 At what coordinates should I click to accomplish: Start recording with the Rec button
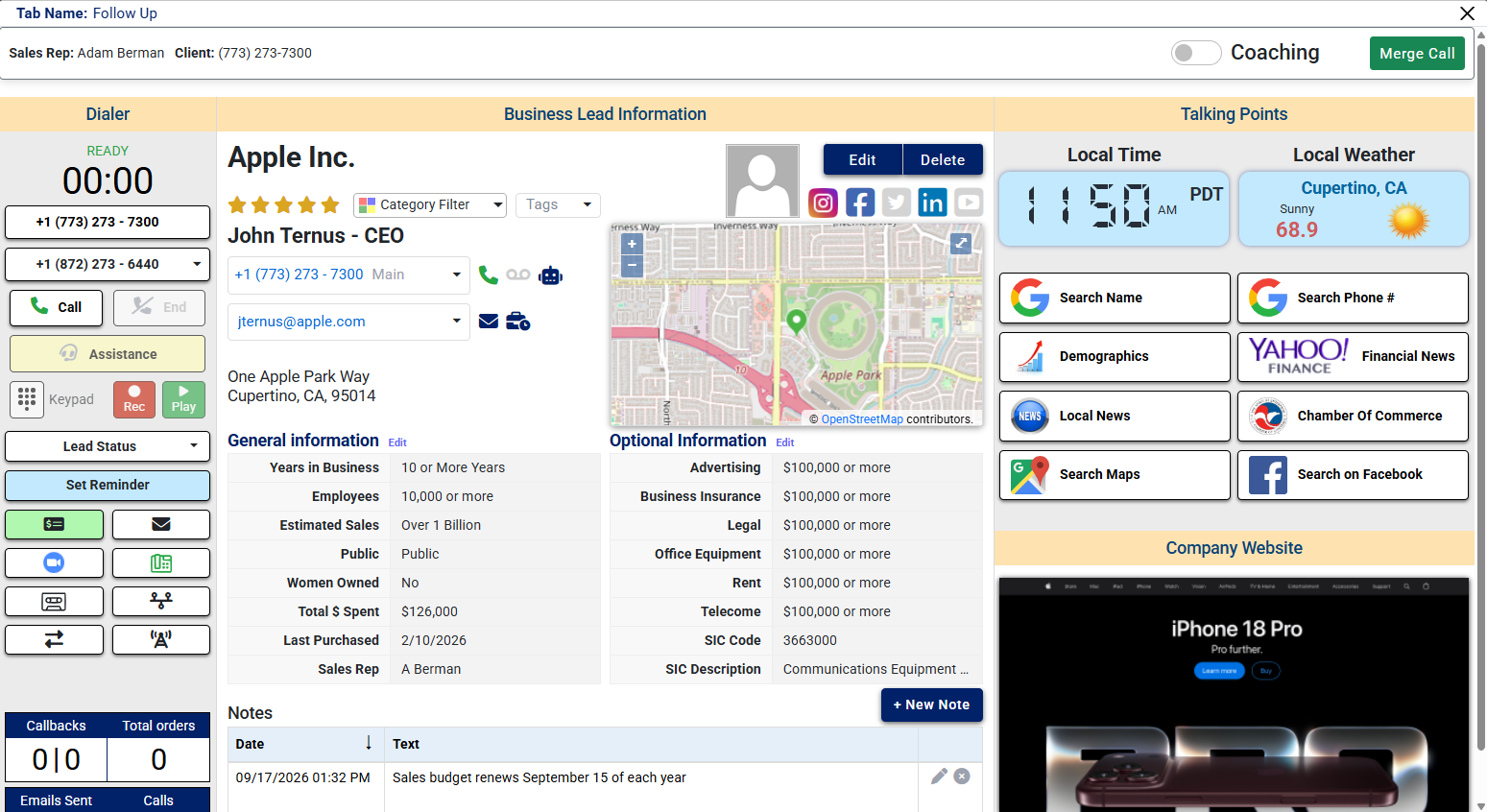click(134, 399)
